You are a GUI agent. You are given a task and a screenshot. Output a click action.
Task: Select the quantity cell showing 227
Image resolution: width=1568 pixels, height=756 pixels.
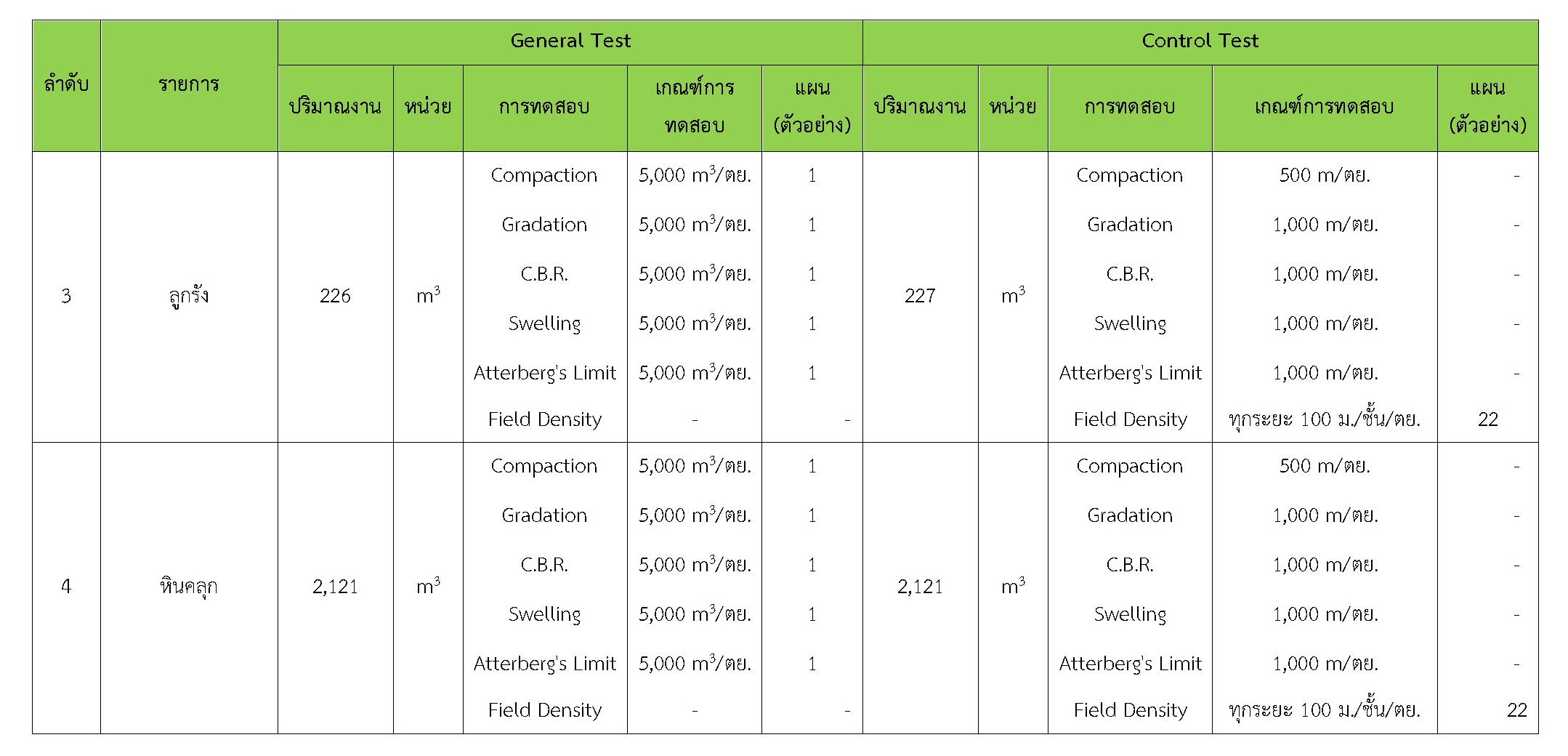pyautogui.click(x=920, y=296)
